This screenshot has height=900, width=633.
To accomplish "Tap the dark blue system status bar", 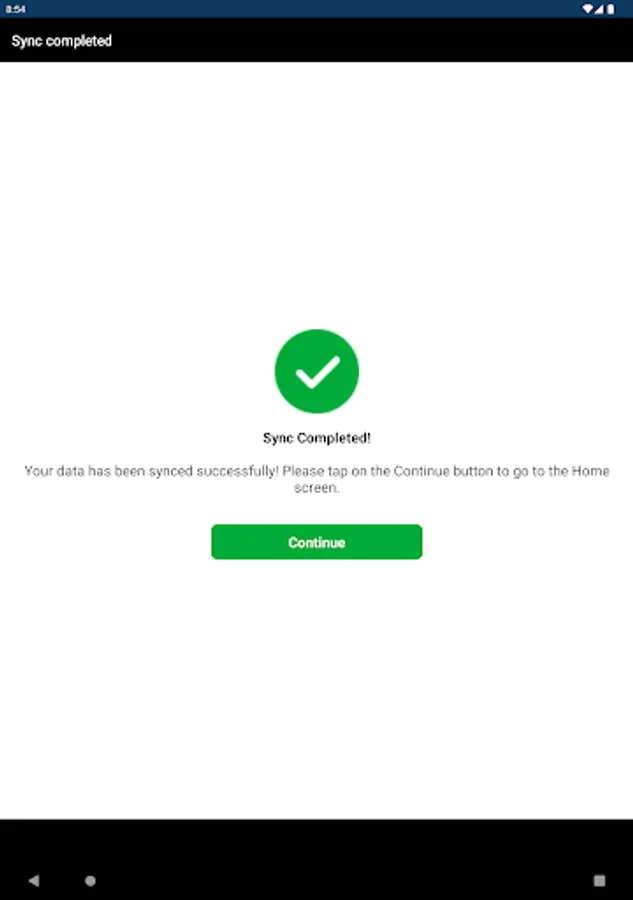I will point(316,9).
